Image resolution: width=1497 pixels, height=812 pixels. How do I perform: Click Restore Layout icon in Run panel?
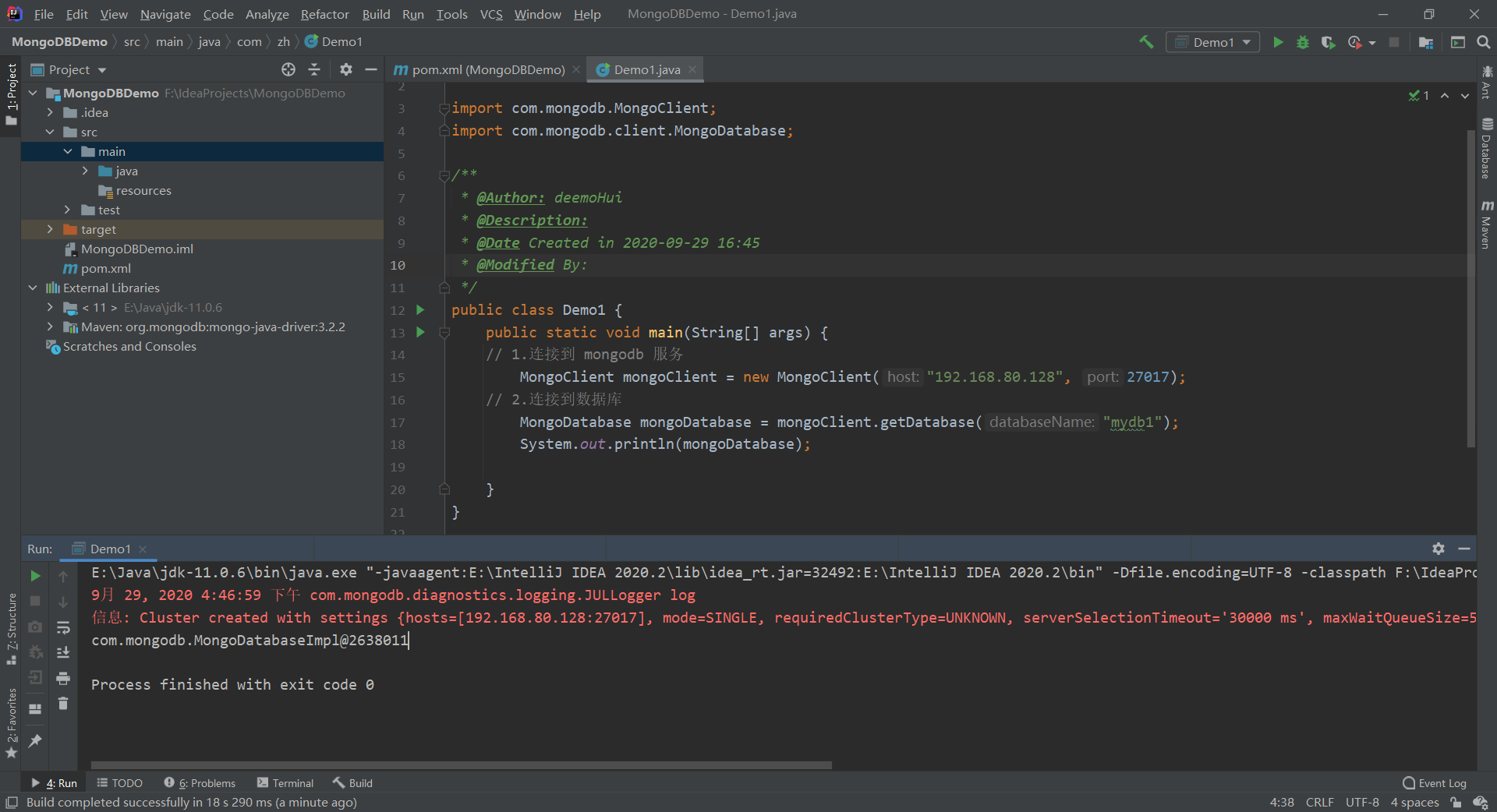35,709
